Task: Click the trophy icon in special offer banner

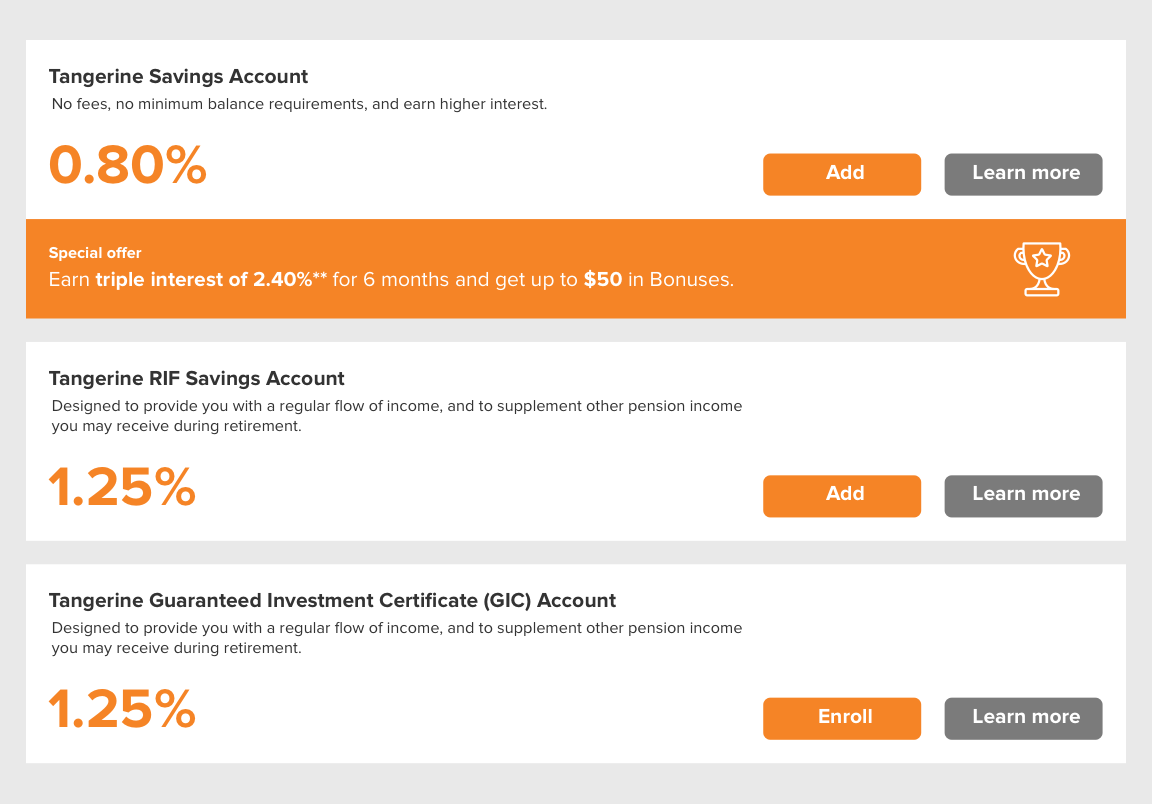Action: coord(1042,269)
